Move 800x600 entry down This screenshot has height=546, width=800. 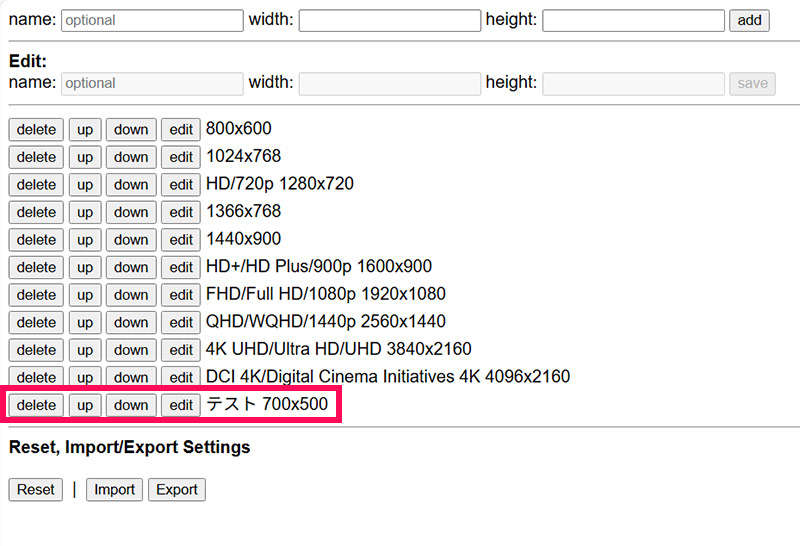(x=131, y=130)
